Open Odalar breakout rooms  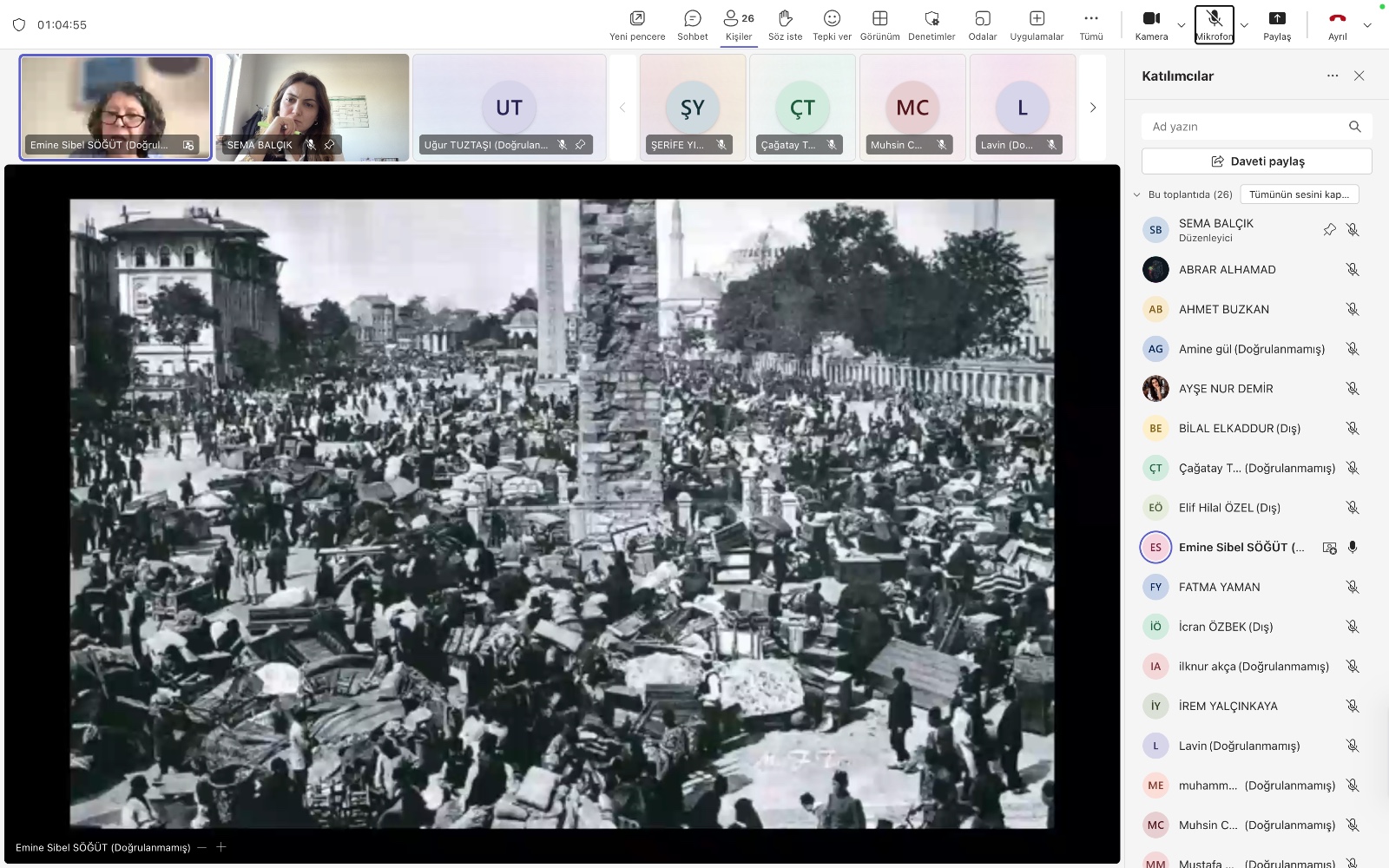(x=982, y=24)
